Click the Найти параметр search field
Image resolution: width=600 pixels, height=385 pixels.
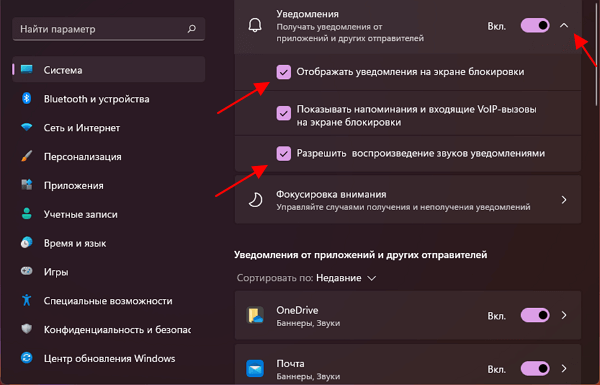[109, 29]
